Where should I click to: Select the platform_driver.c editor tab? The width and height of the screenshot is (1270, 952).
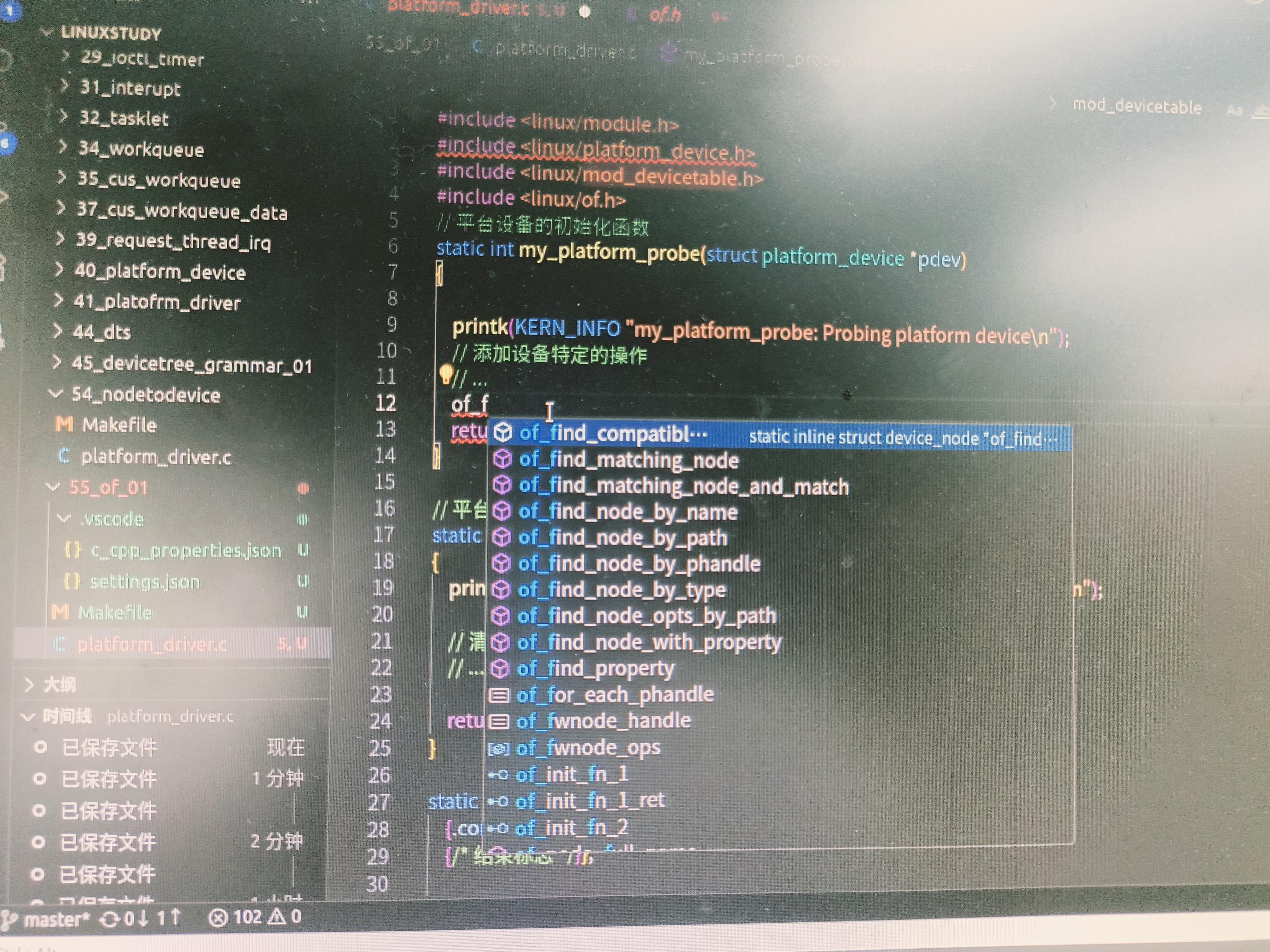(x=458, y=8)
